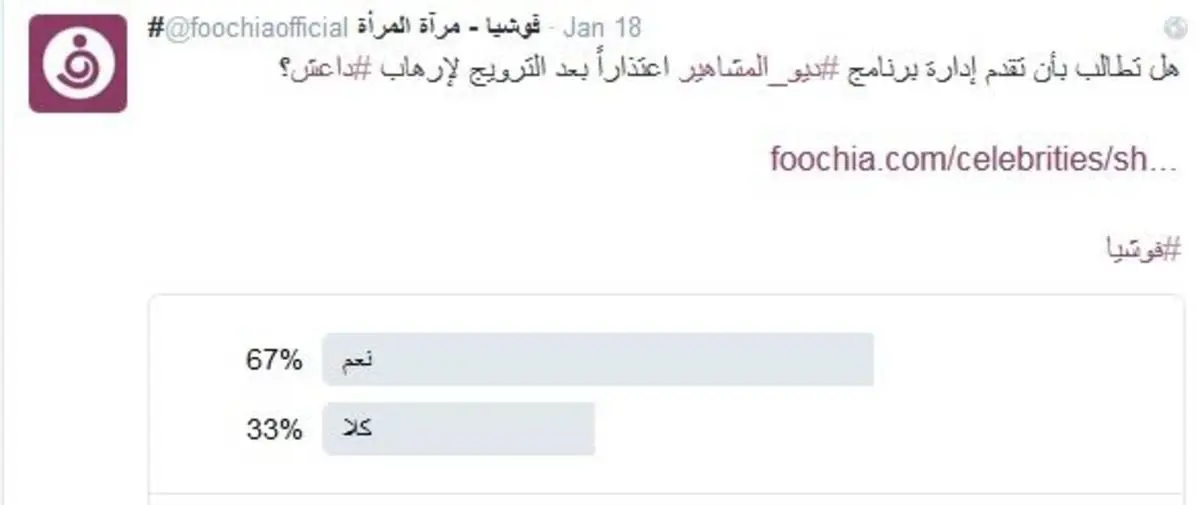This screenshot has width=1200, height=505.
Task: Select the كلا poll result bar
Action: (x=459, y=429)
